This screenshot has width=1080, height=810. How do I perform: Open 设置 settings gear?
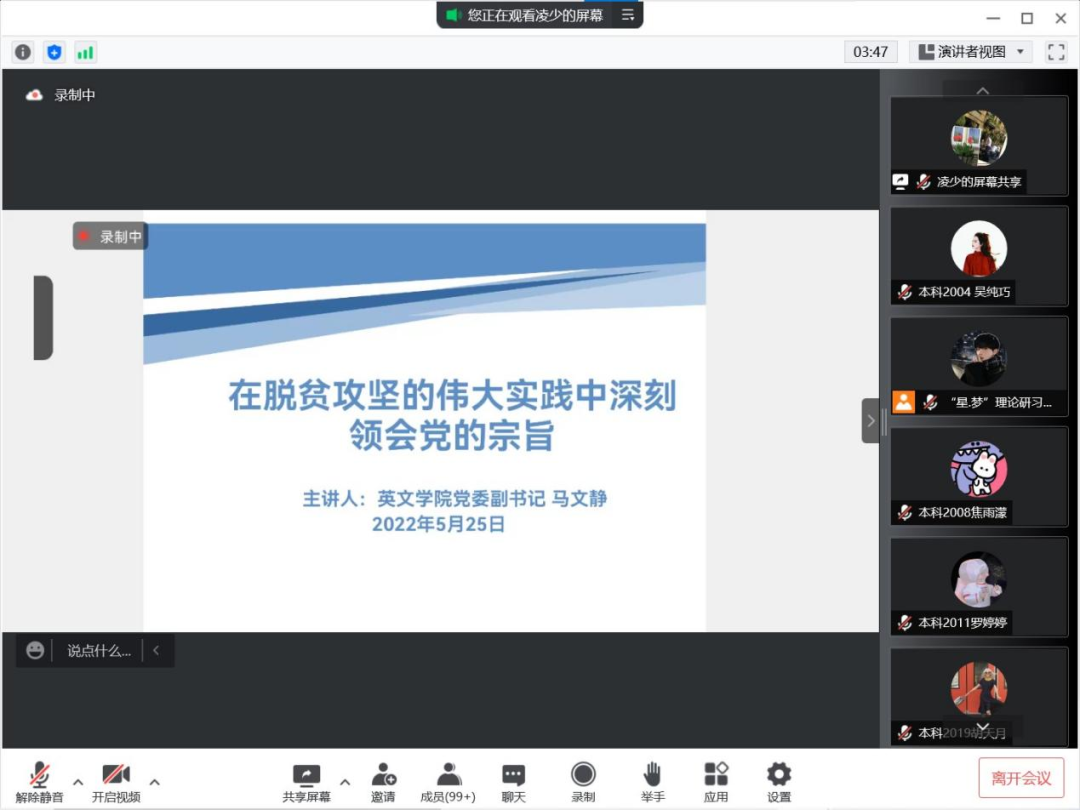[779, 782]
